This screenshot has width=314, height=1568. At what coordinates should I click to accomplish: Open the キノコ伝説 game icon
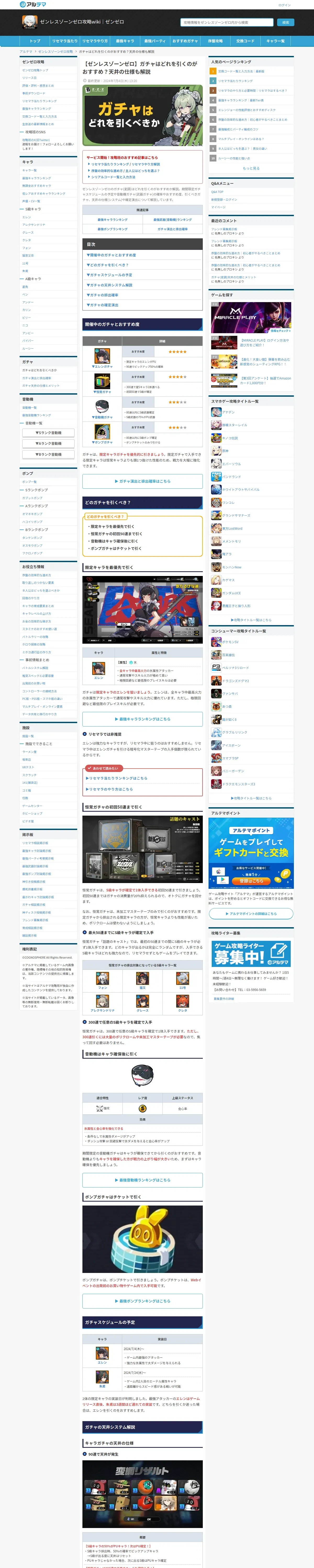(216, 438)
